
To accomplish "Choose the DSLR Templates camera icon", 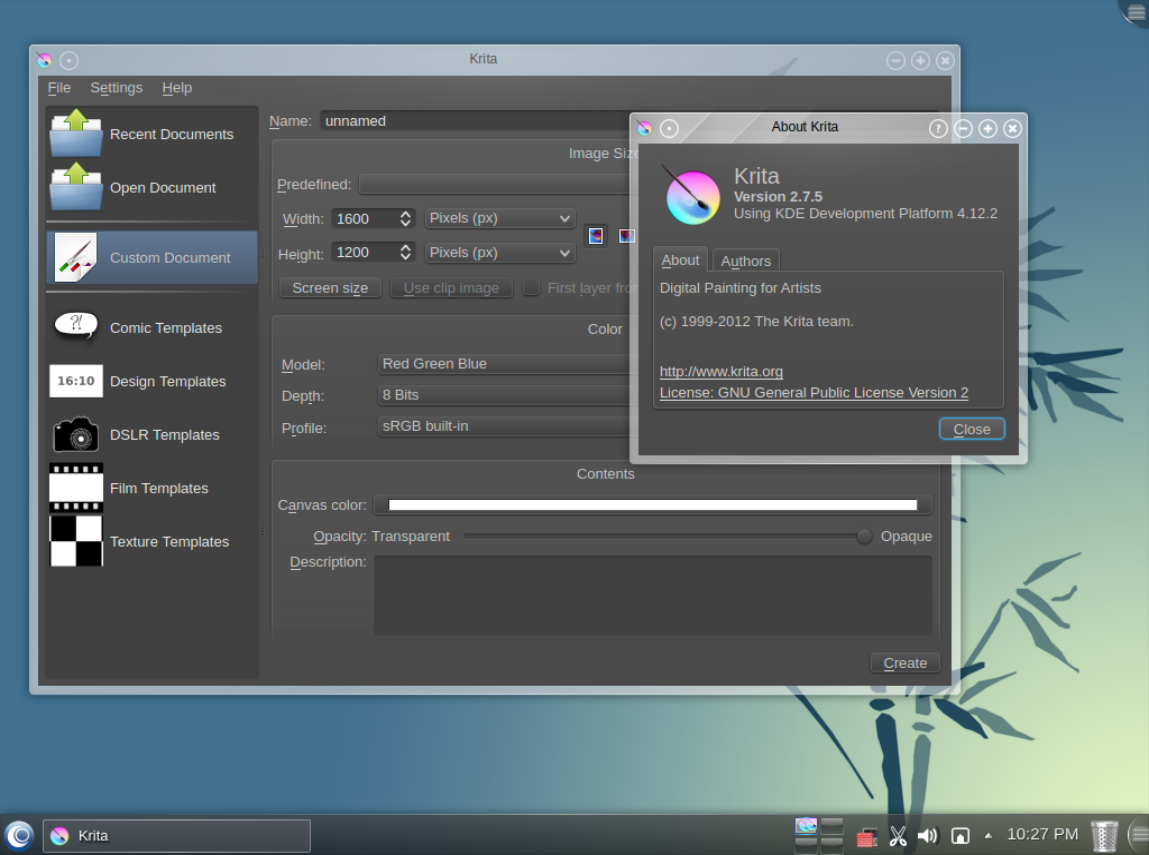I will [76, 435].
